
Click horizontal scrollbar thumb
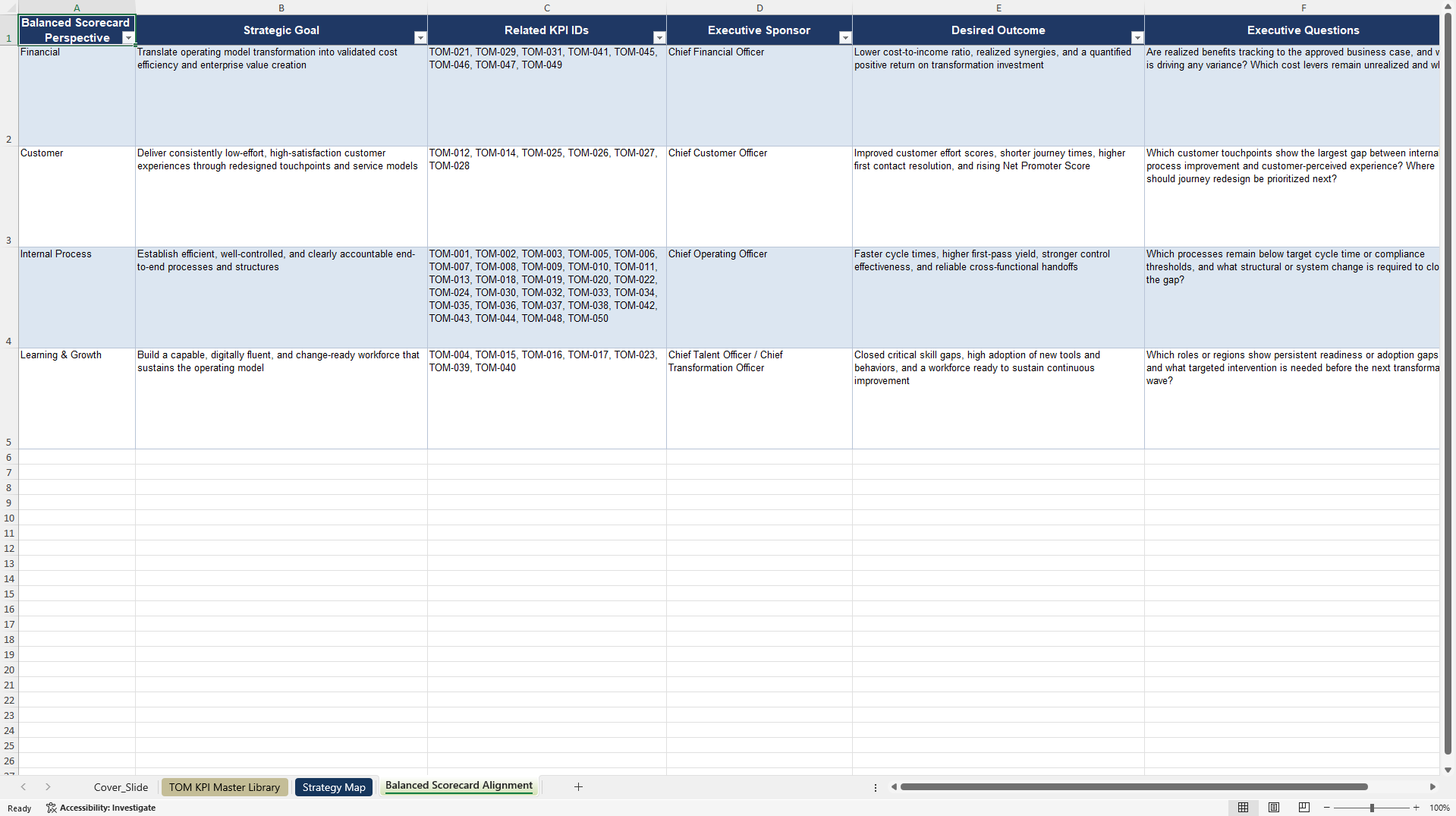pyautogui.click(x=1134, y=787)
